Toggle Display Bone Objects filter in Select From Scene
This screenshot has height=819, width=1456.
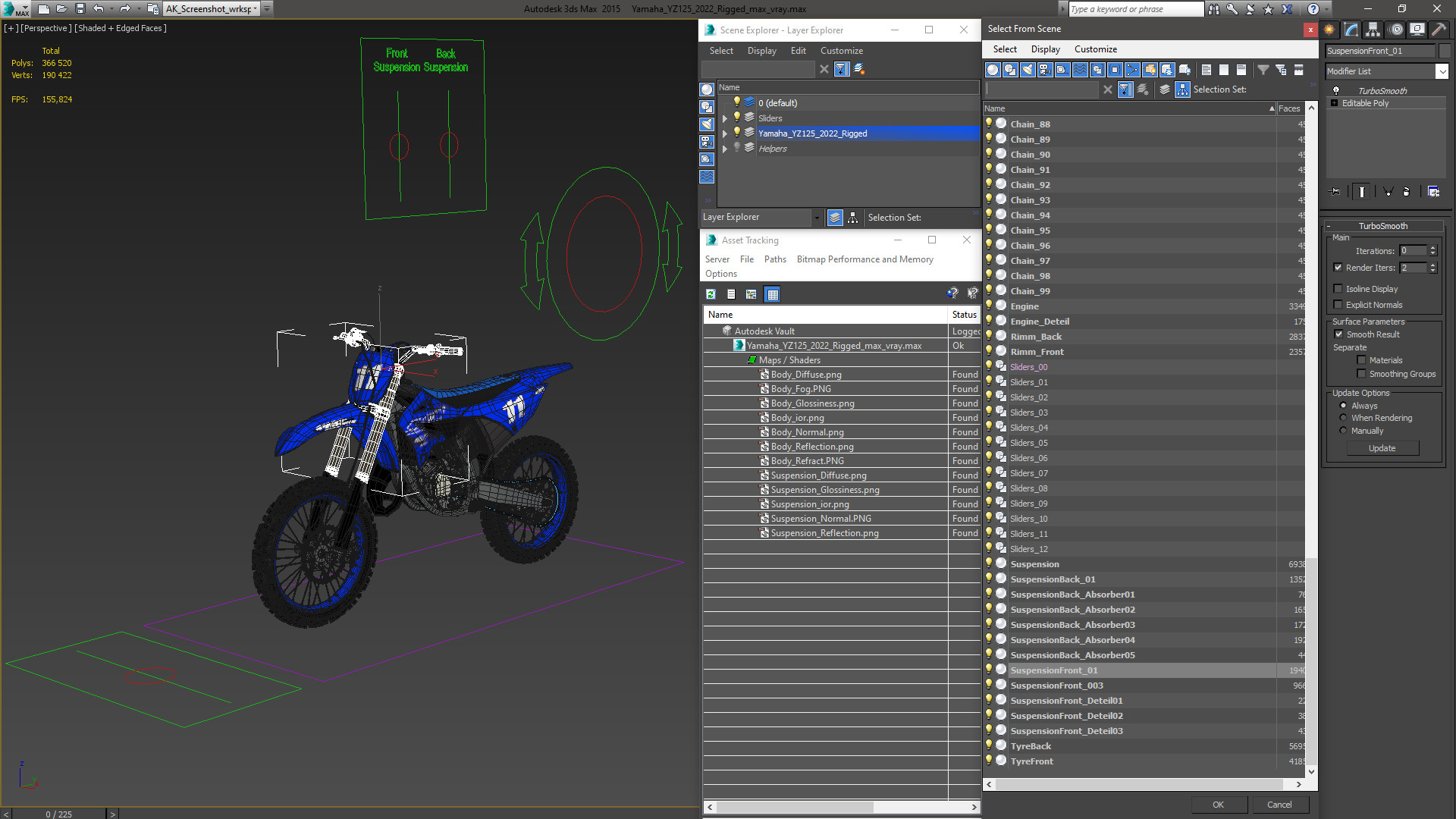tap(1132, 70)
